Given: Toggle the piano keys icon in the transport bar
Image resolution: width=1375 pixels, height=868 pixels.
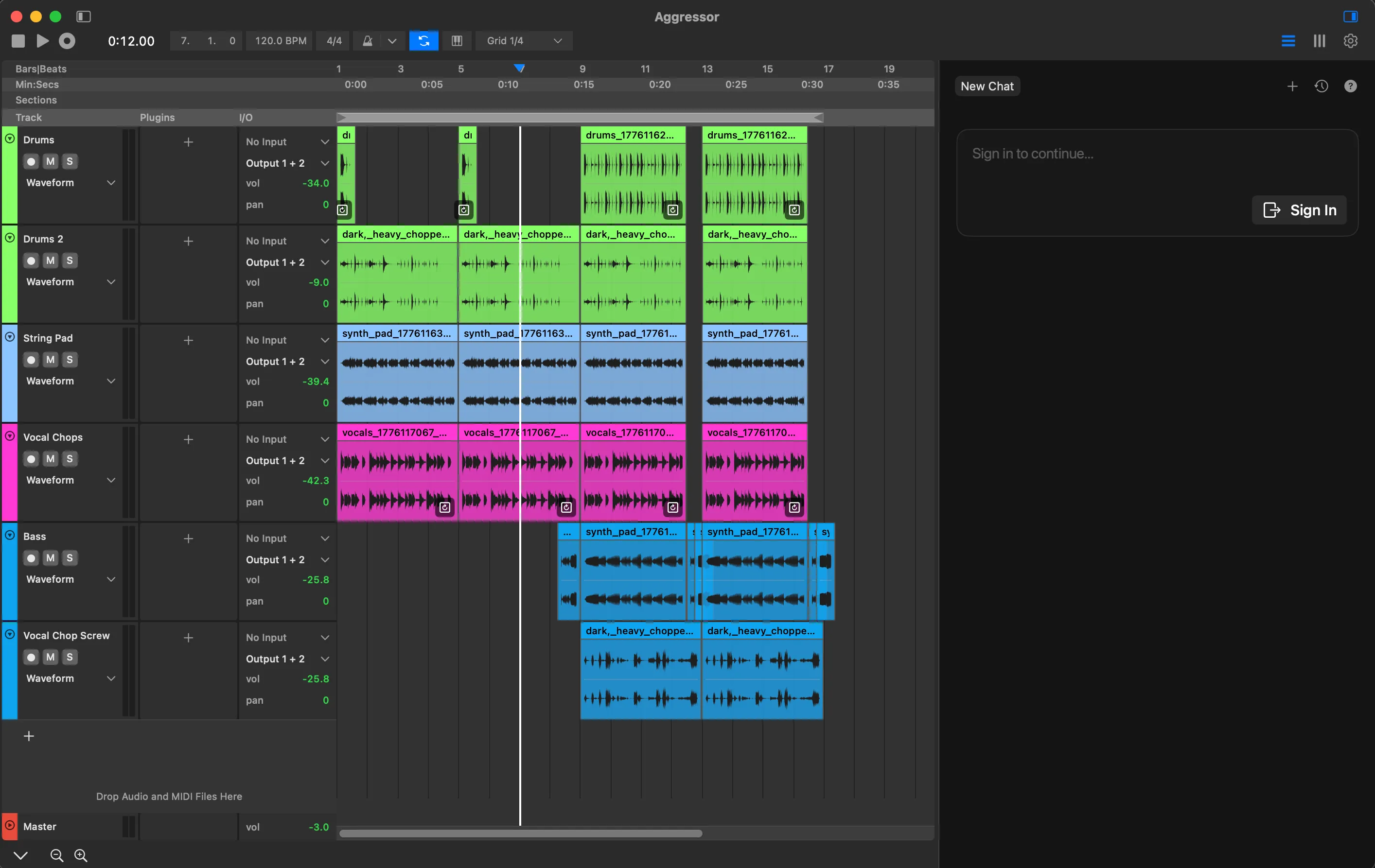Looking at the screenshot, I should 457,40.
